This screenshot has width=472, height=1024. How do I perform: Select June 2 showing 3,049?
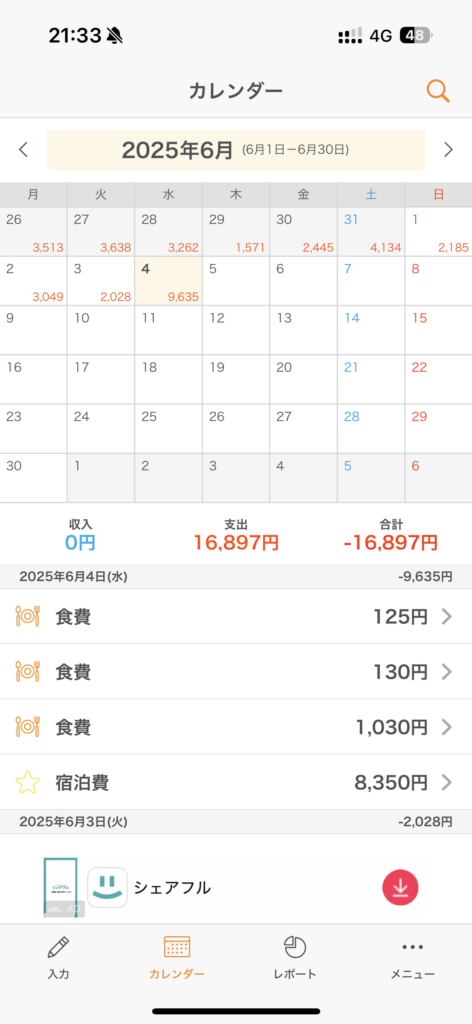33,281
